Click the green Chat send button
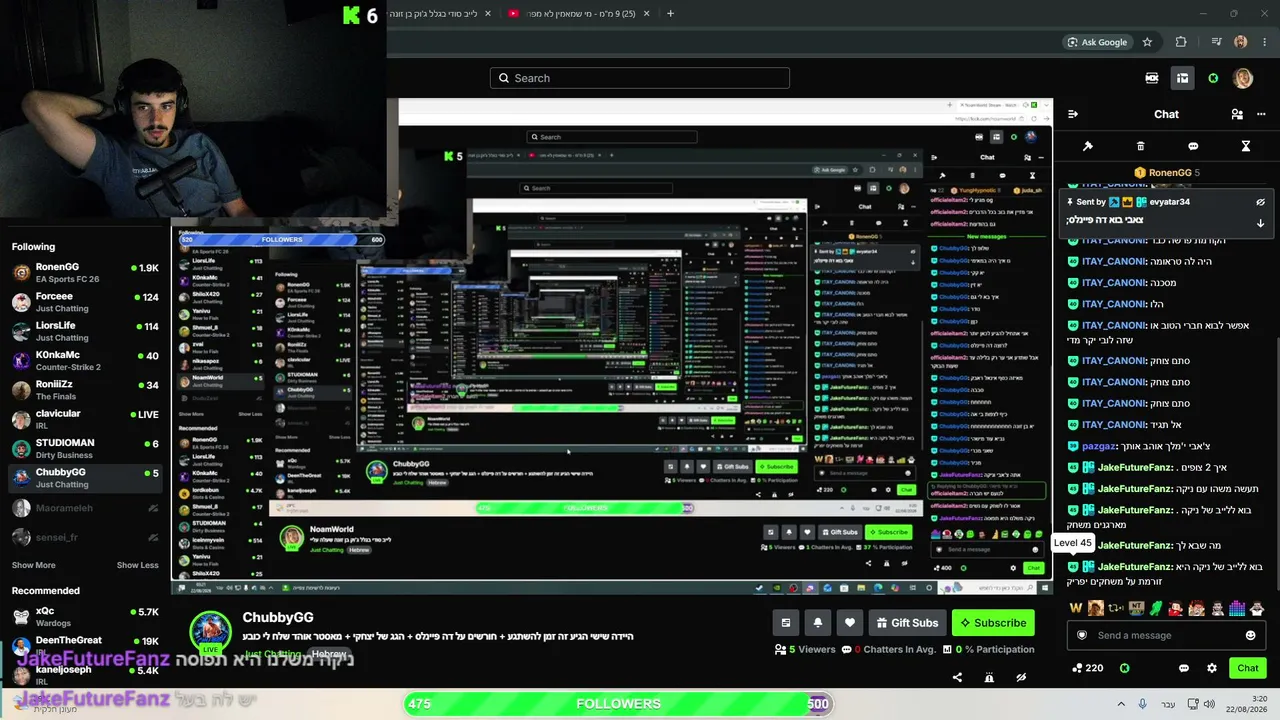The image size is (1280, 720). pos(1248,668)
